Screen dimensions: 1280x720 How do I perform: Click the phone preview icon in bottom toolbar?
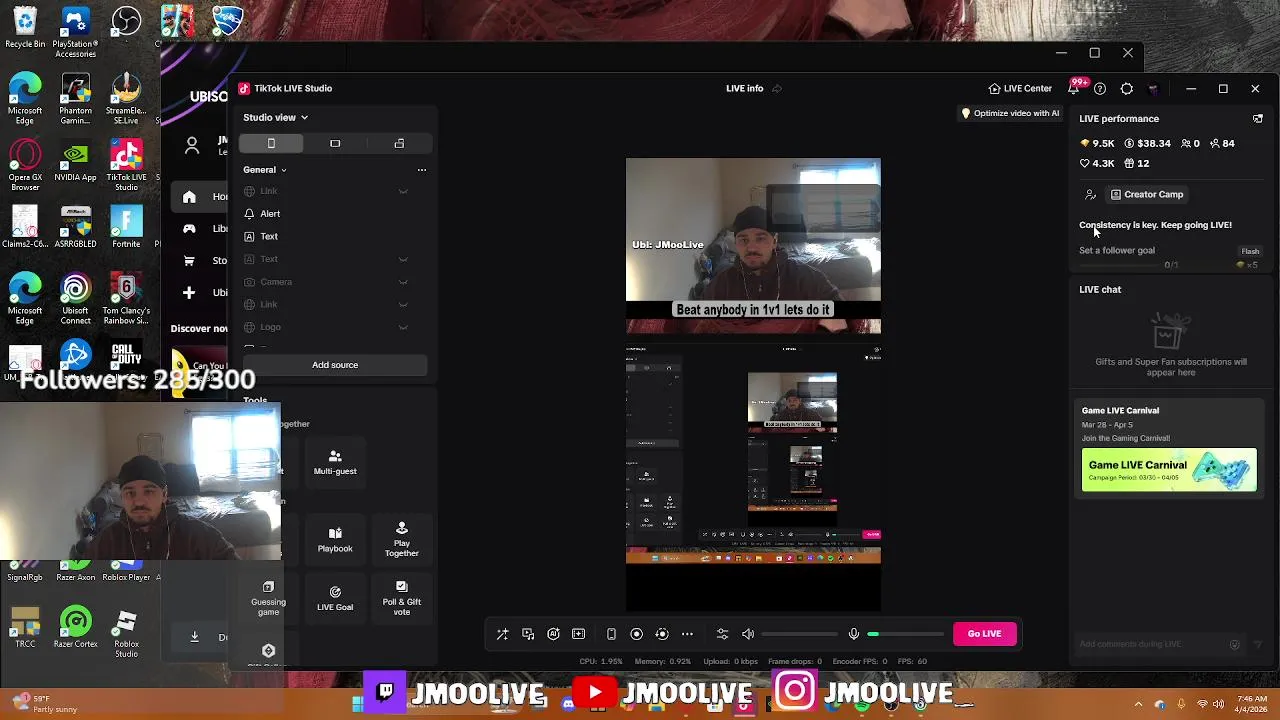click(x=611, y=634)
